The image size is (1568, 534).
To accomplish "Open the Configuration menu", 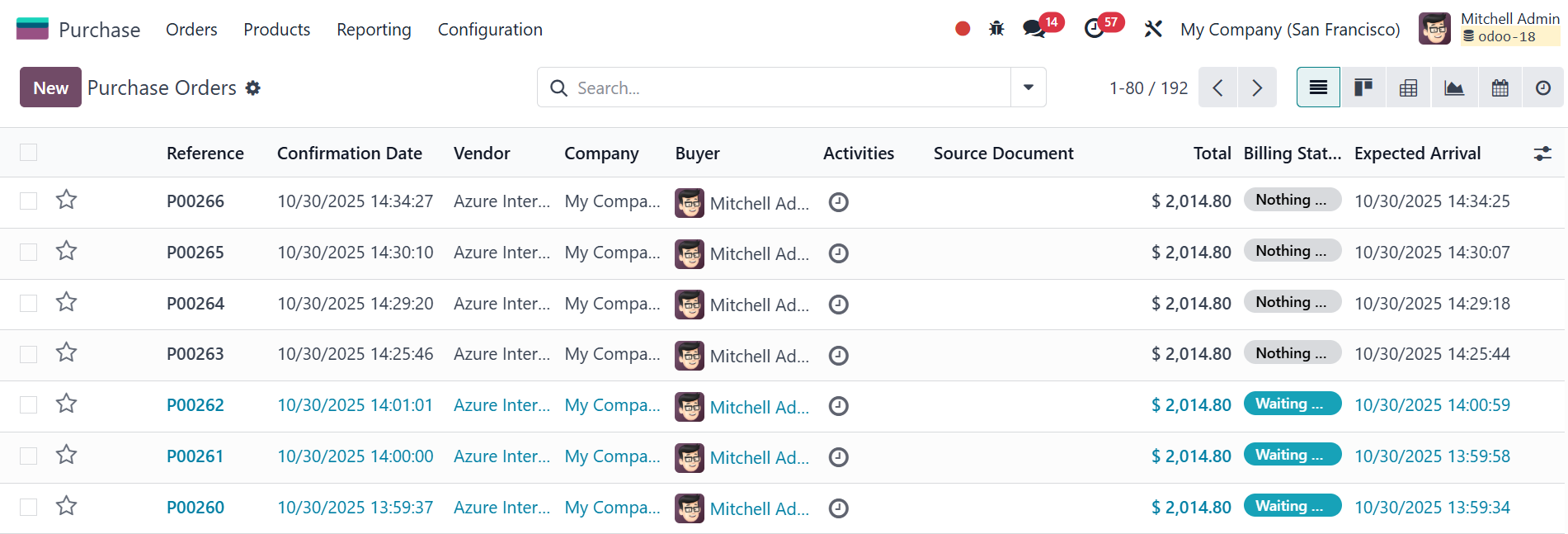I will pyautogui.click(x=490, y=30).
